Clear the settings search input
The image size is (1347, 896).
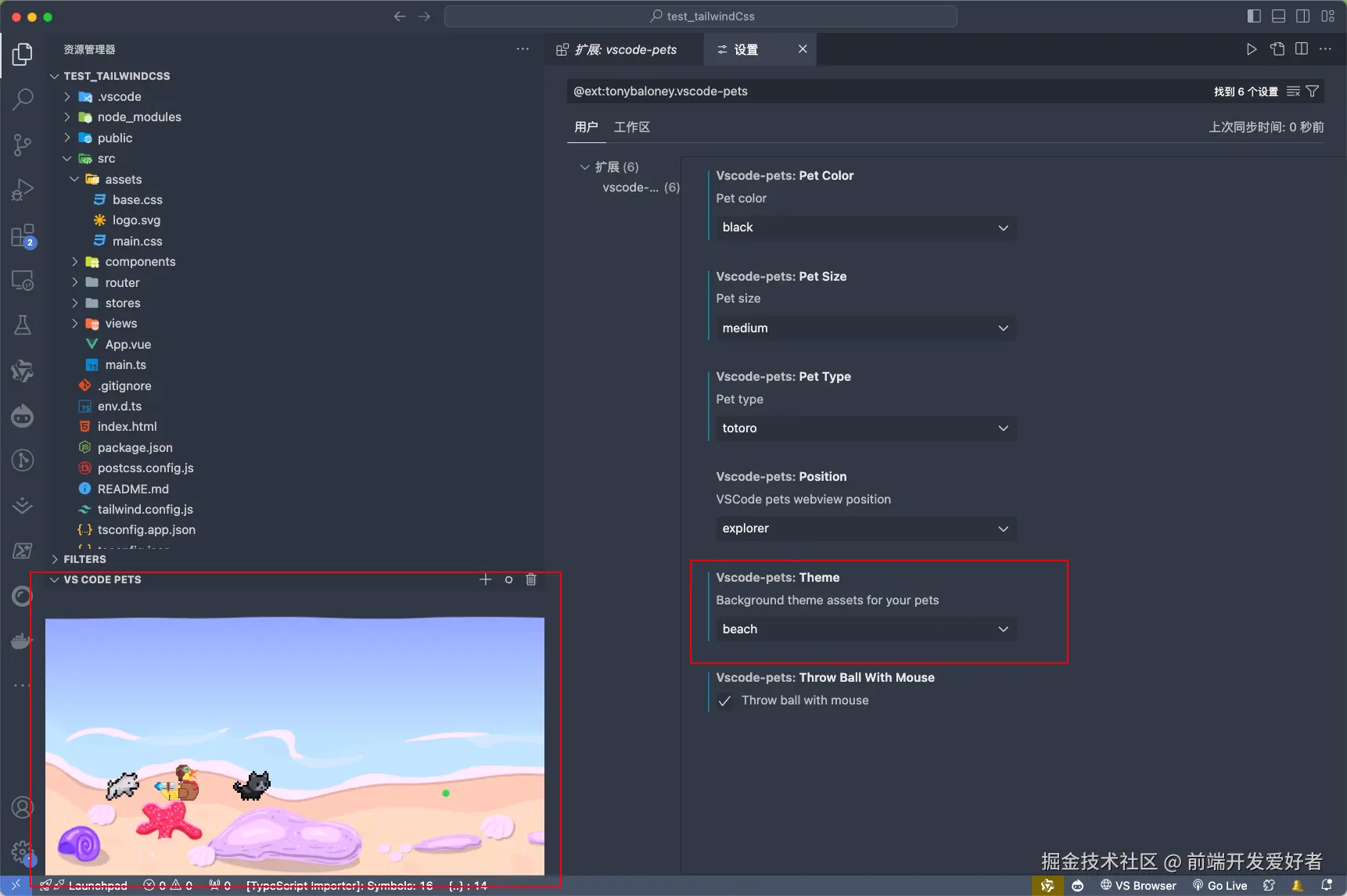click(1294, 91)
